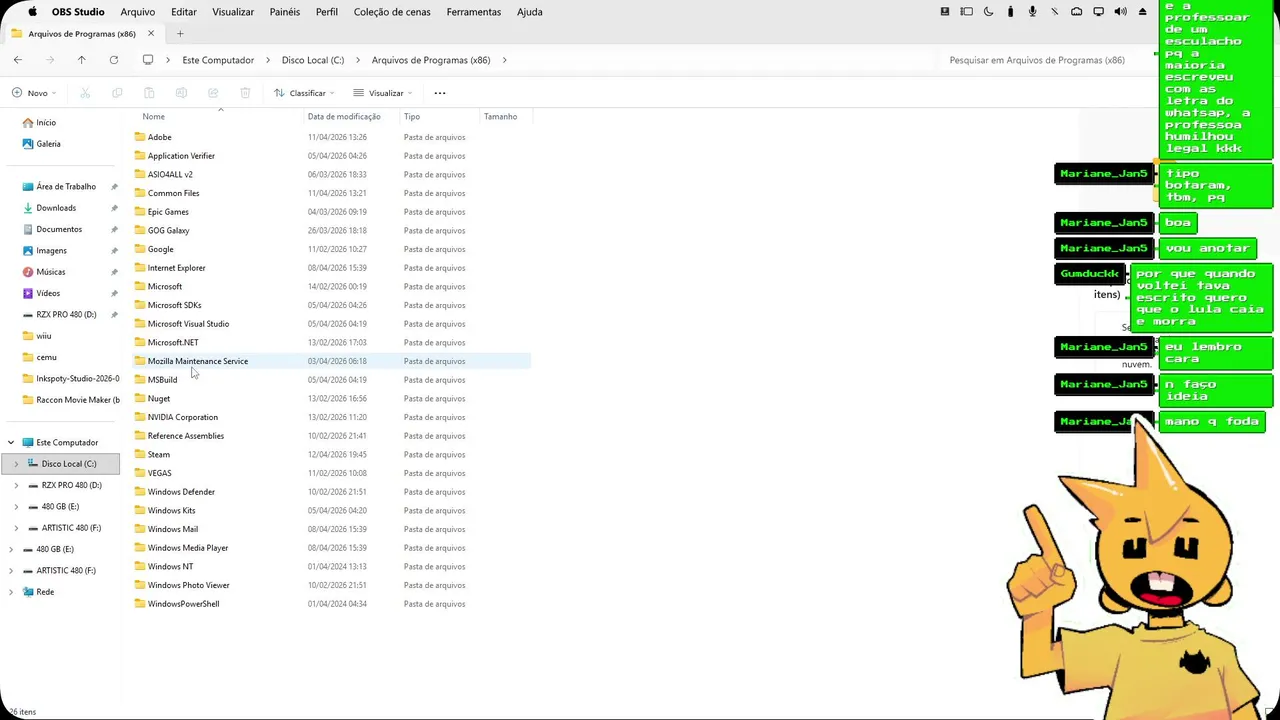Click the Copy toolbar icon

(117, 93)
